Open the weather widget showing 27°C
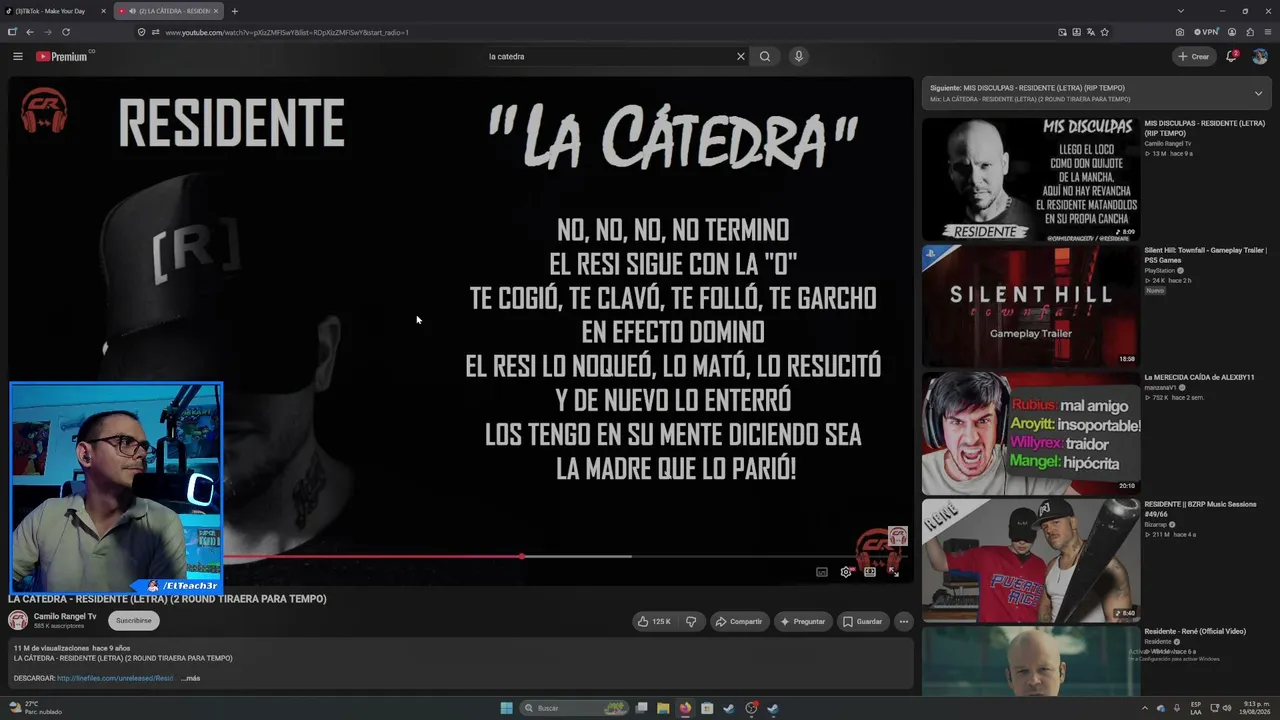 click(36, 708)
